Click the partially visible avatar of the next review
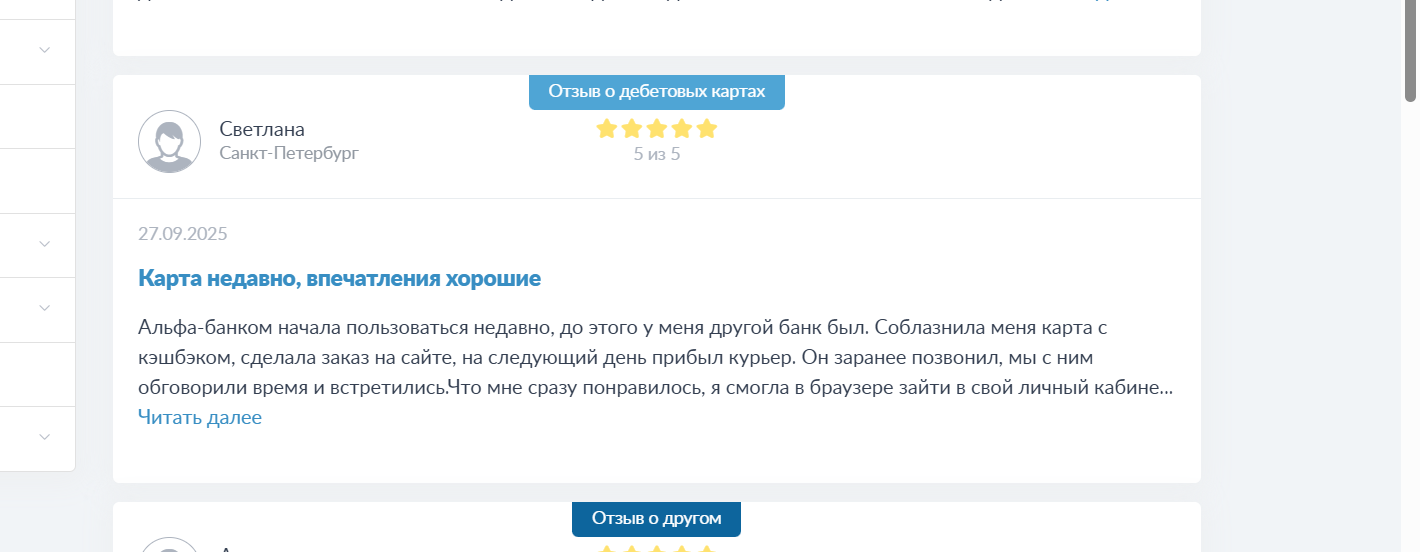 click(x=169, y=545)
